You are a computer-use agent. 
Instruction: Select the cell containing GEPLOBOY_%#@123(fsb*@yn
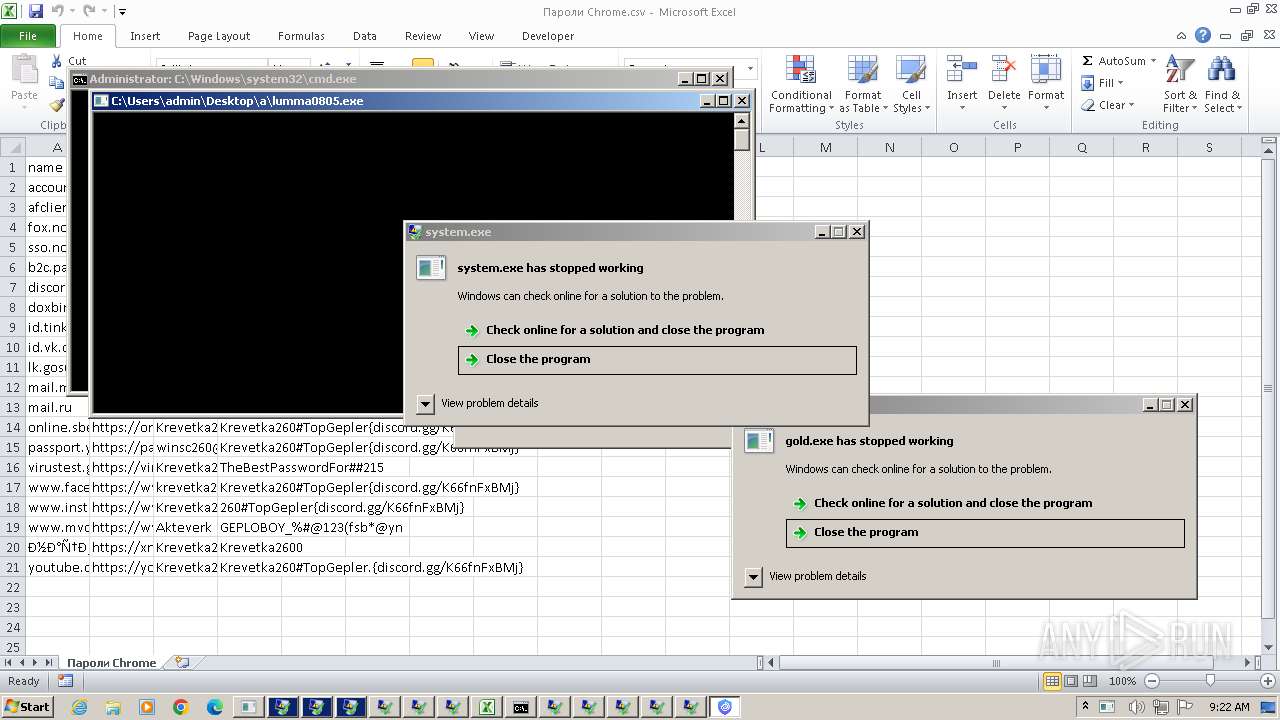click(x=311, y=527)
